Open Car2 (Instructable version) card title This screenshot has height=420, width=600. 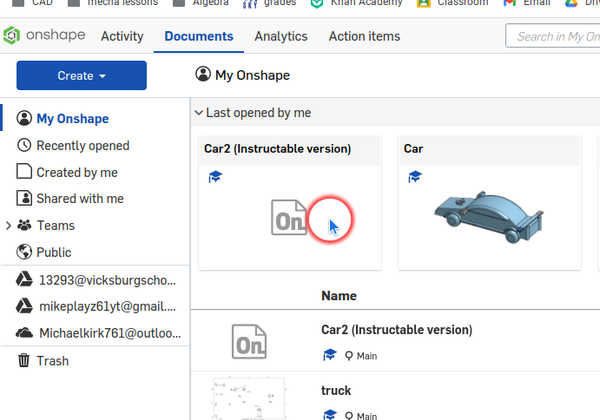277,149
